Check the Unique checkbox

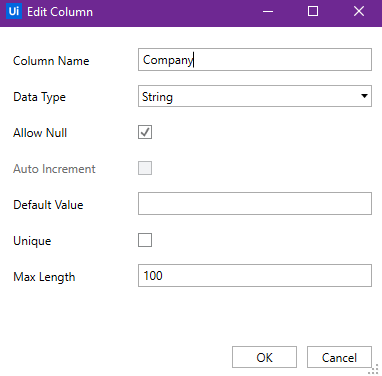pos(145,240)
